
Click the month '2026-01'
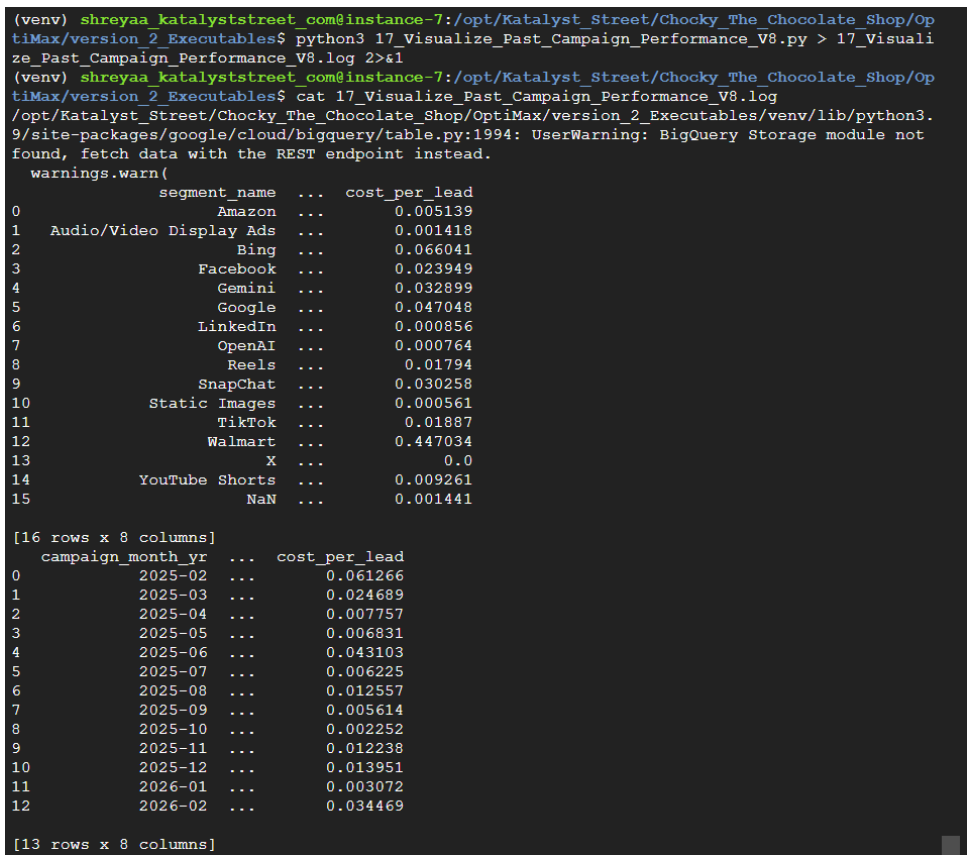tap(173, 788)
